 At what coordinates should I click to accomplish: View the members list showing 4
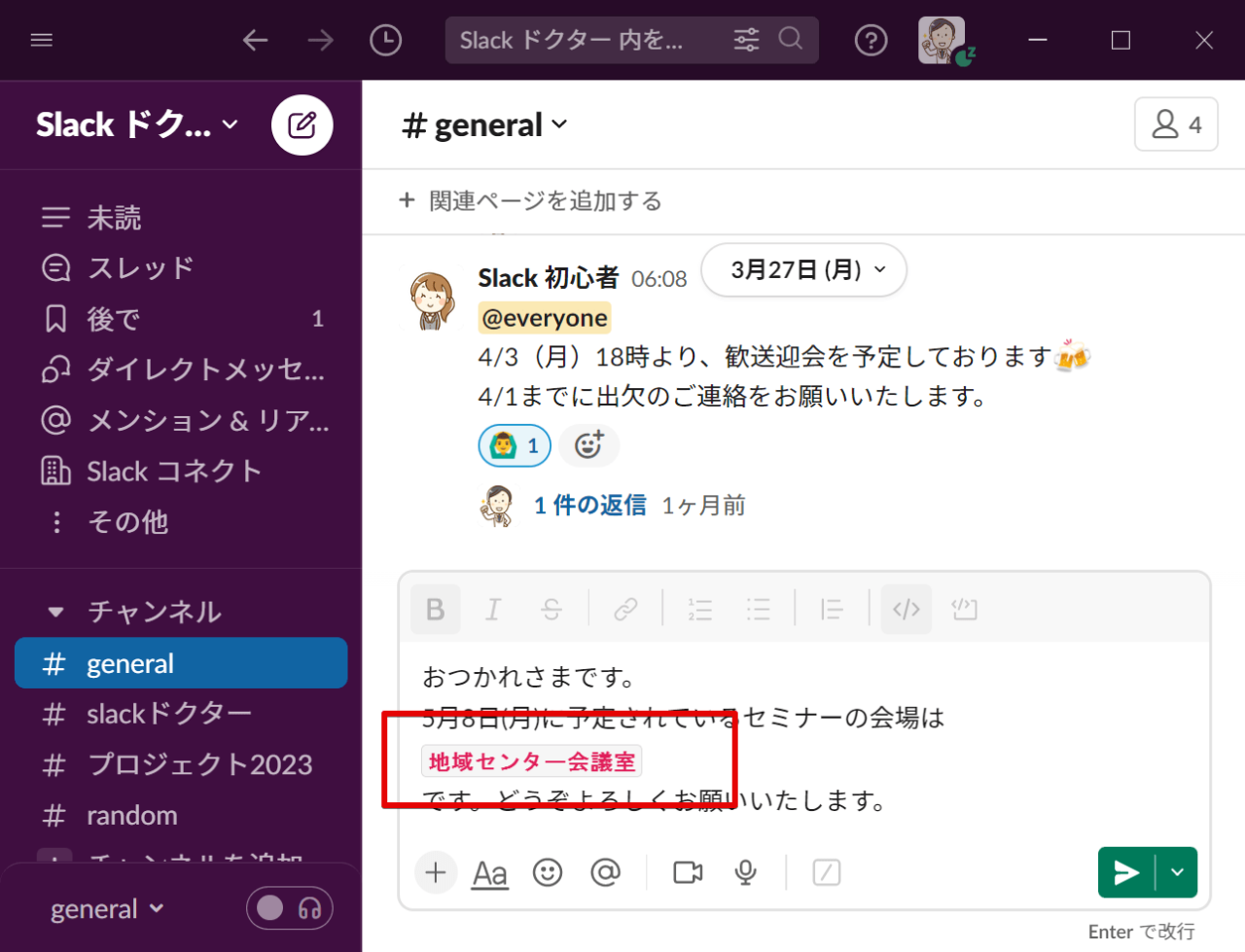[x=1176, y=124]
